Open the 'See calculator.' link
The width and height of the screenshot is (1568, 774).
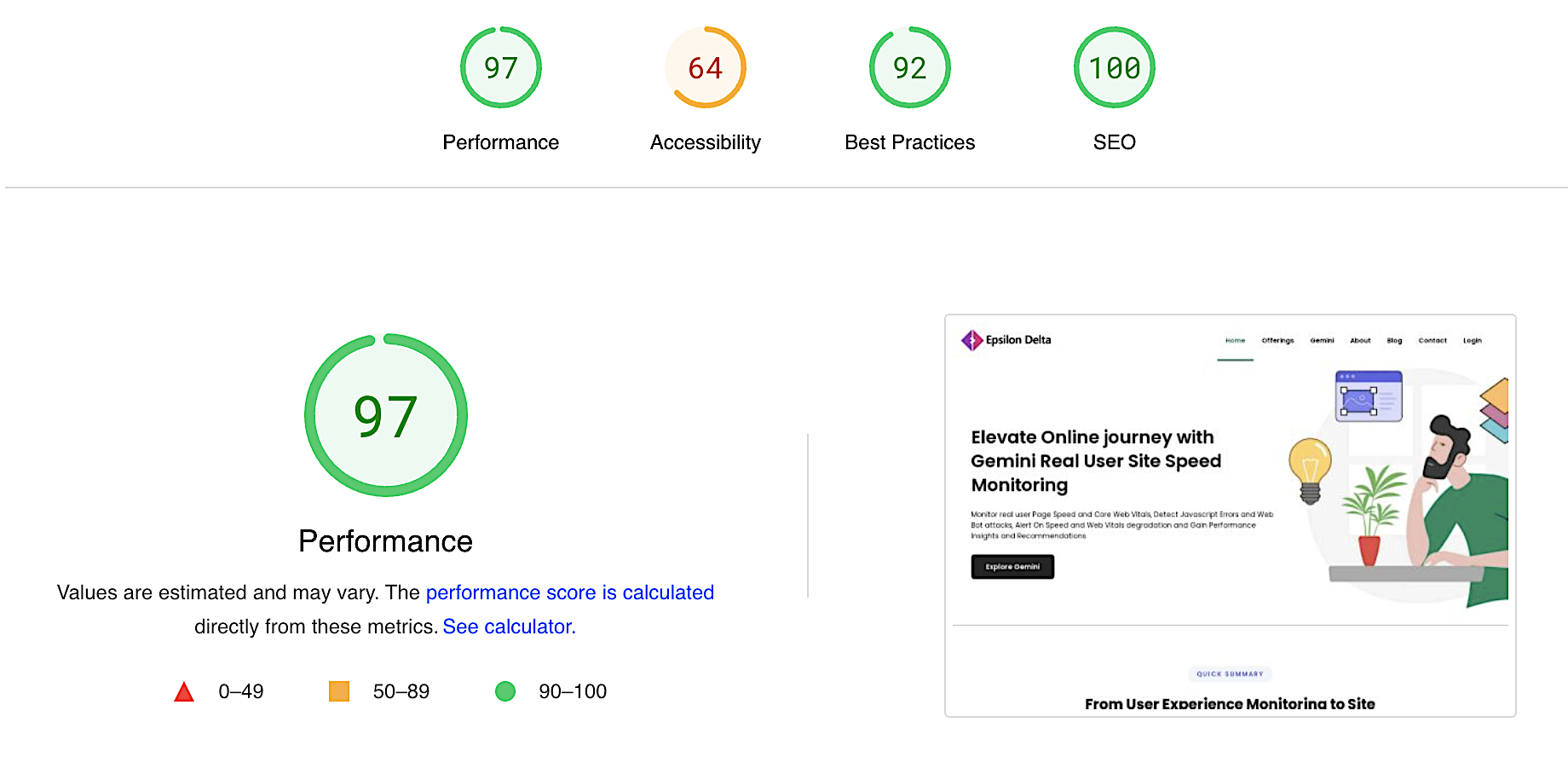508,627
